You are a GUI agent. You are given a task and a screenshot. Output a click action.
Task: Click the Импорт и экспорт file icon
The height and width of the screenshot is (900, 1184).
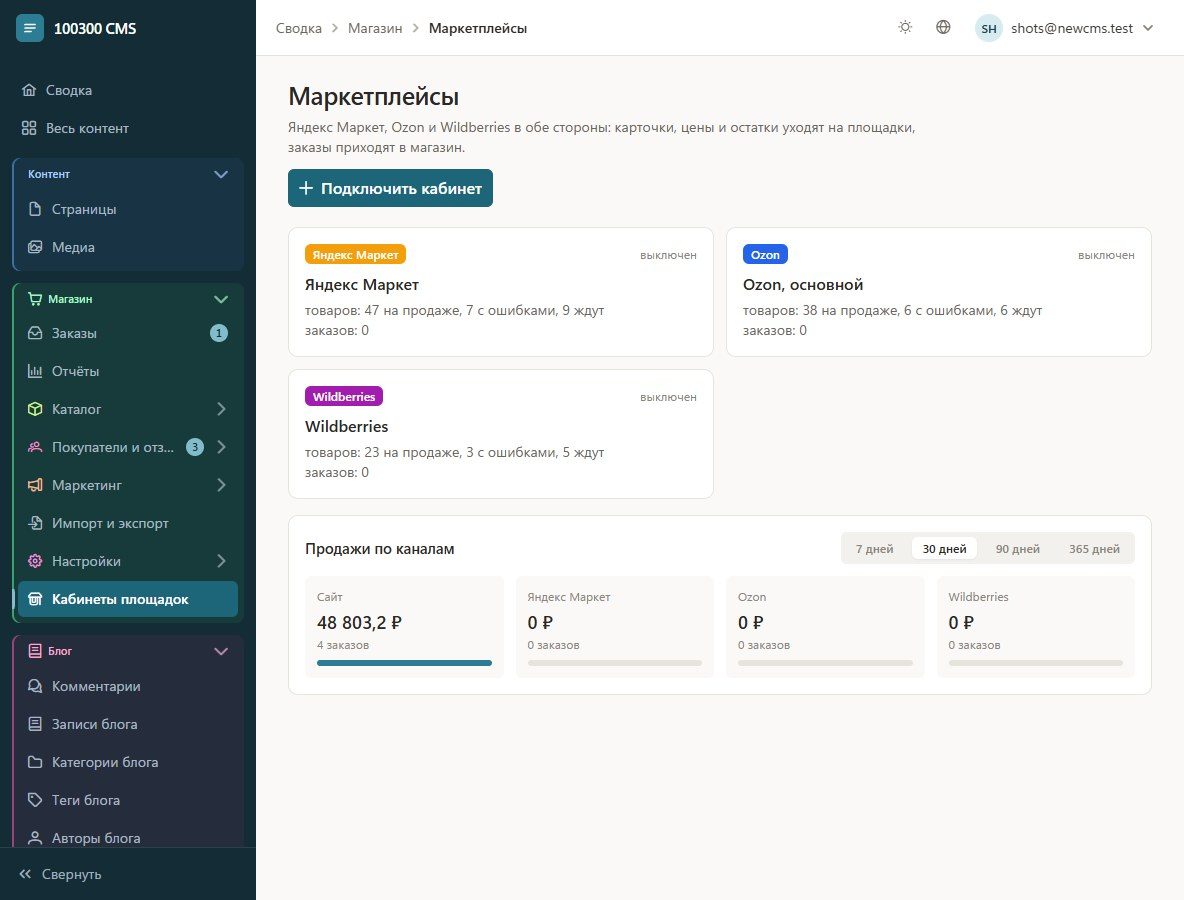point(35,522)
